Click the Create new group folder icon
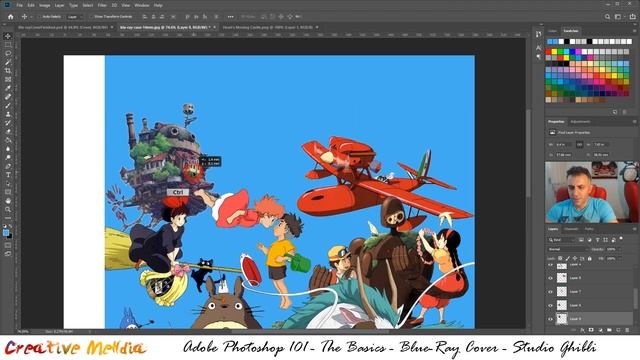 pos(609,330)
